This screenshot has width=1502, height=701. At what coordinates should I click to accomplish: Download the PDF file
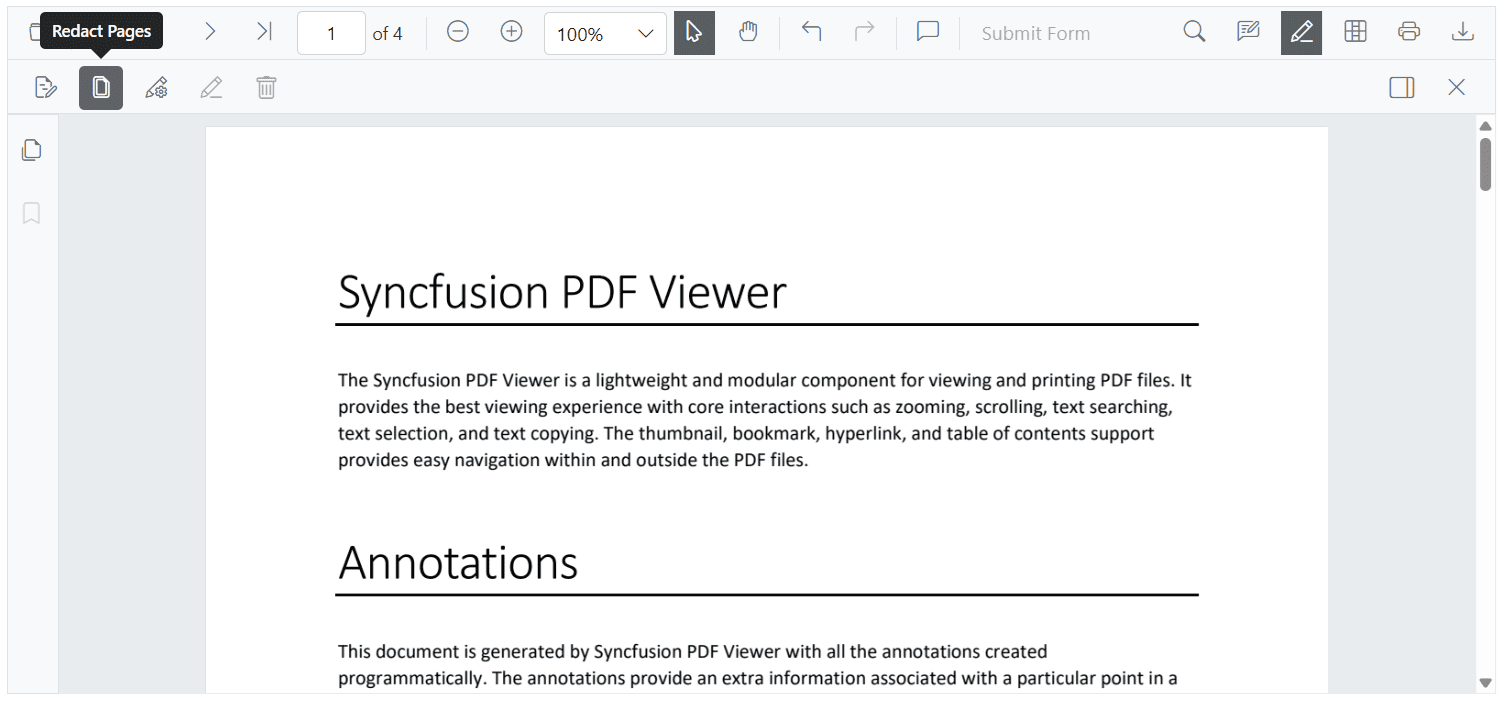(x=1462, y=32)
